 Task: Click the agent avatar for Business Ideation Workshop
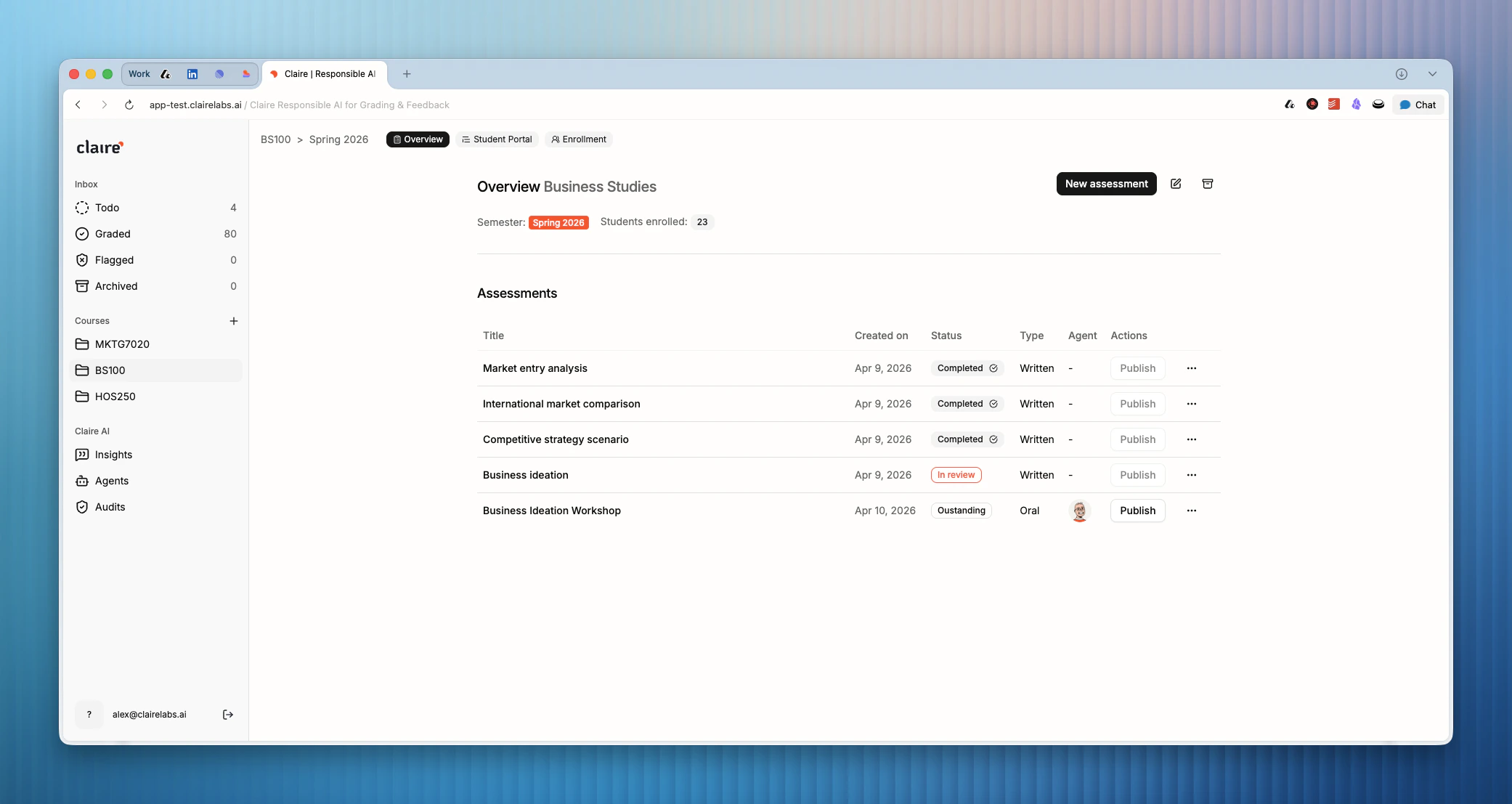coord(1080,511)
